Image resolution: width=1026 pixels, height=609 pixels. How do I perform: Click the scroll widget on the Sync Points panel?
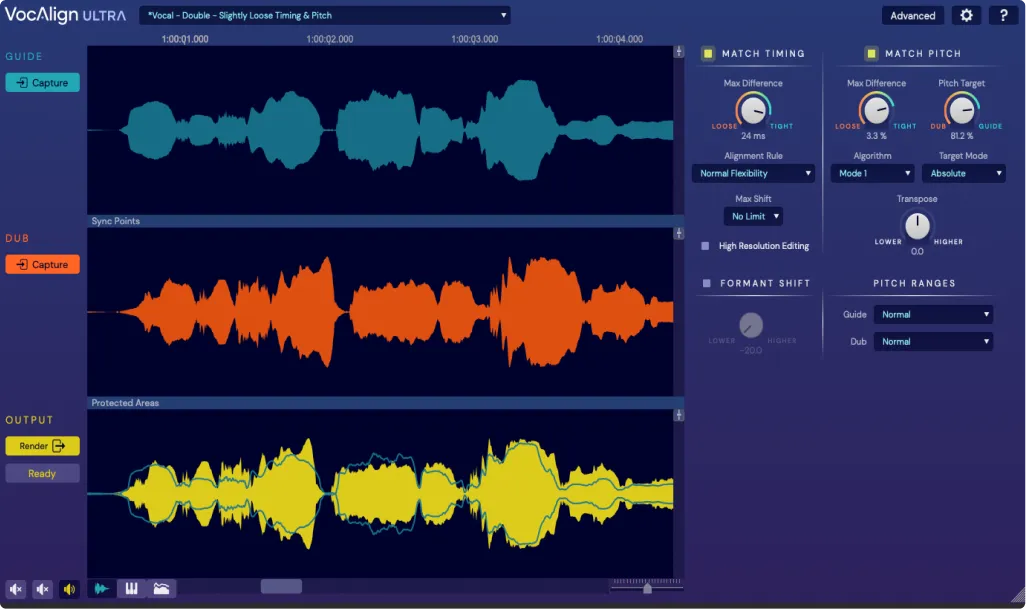click(679, 231)
